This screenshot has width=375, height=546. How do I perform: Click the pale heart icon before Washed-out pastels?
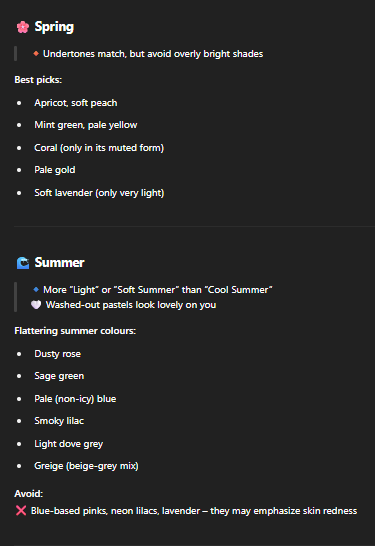pyautogui.click(x=36, y=305)
